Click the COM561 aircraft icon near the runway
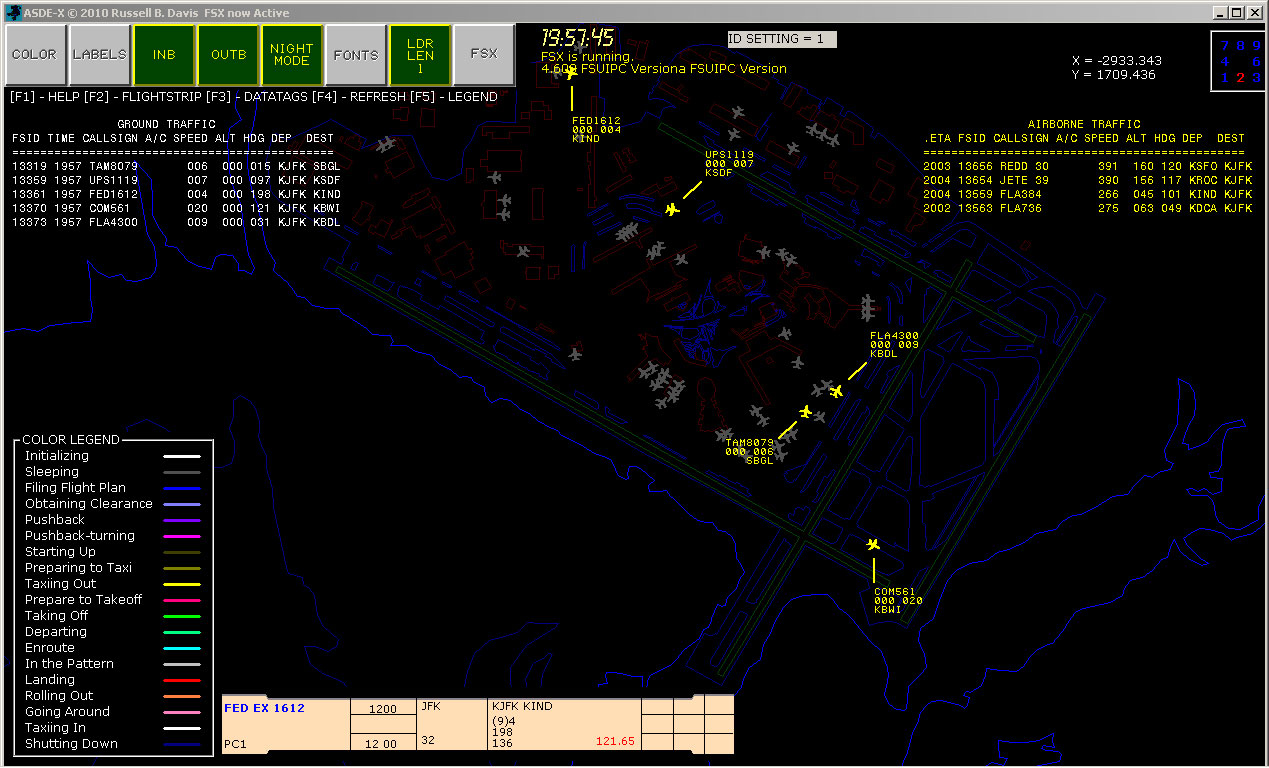Screen dimensions: 1269x768 (872, 545)
